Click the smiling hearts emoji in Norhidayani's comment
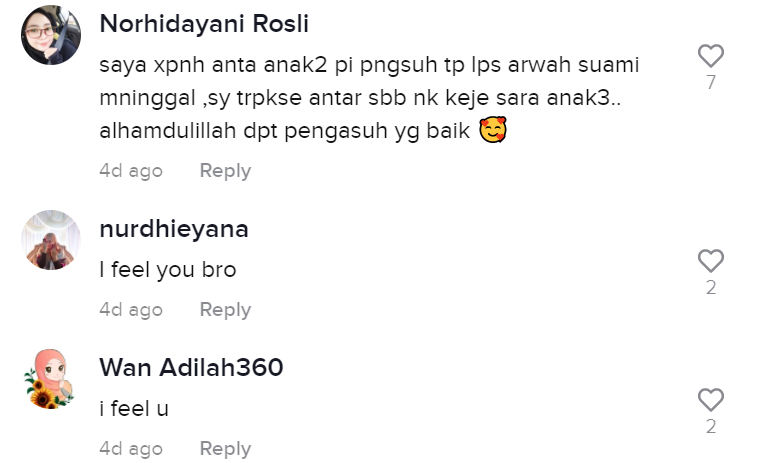The height and width of the screenshot is (463, 760). coord(493,130)
